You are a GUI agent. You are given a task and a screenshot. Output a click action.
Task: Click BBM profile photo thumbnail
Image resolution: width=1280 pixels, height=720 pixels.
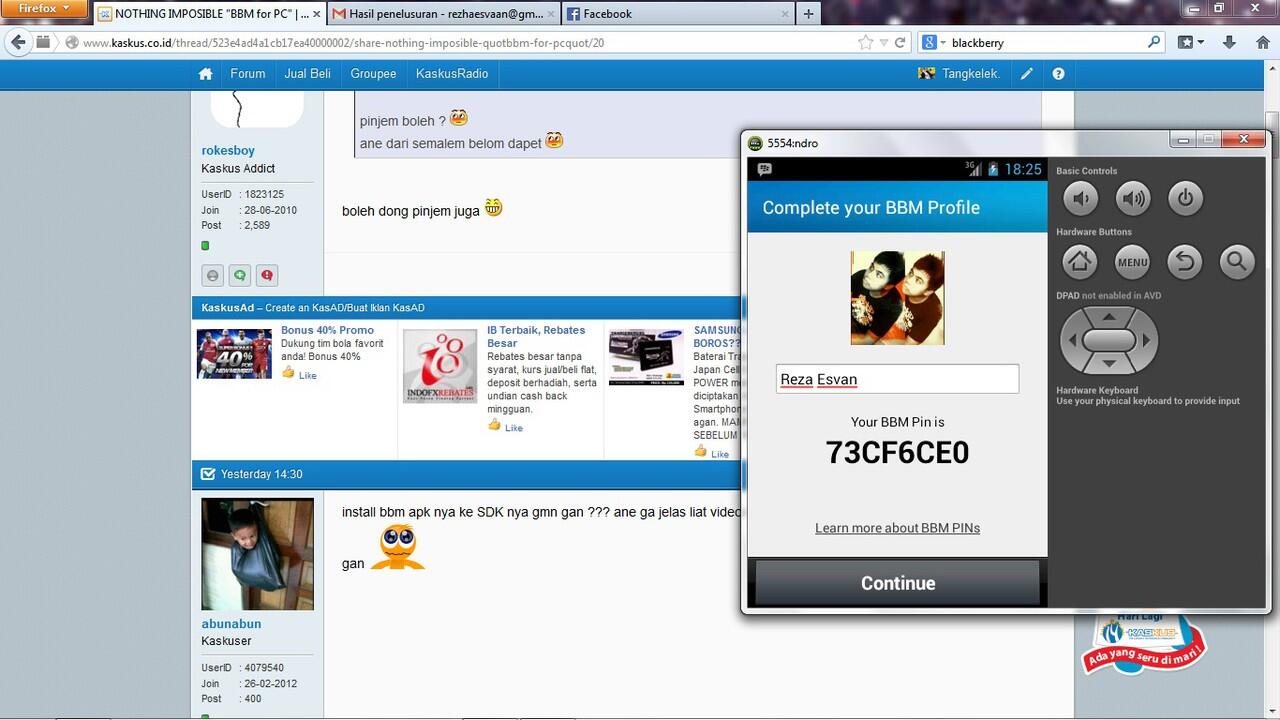tap(897, 298)
